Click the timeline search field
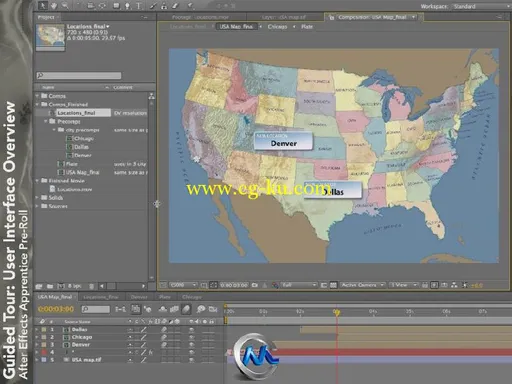512x384 pixels. 95,309
